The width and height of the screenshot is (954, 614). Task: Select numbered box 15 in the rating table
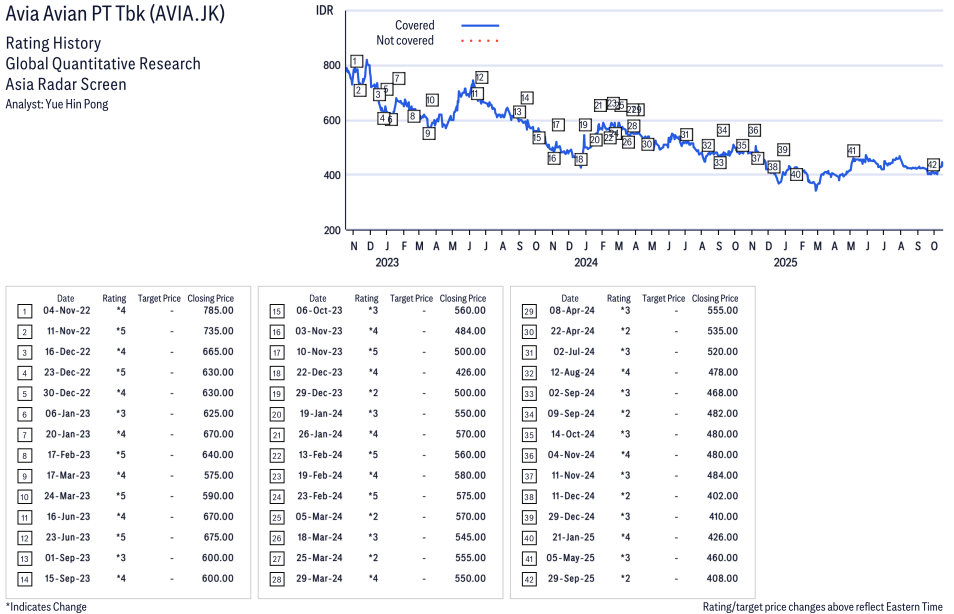point(276,311)
